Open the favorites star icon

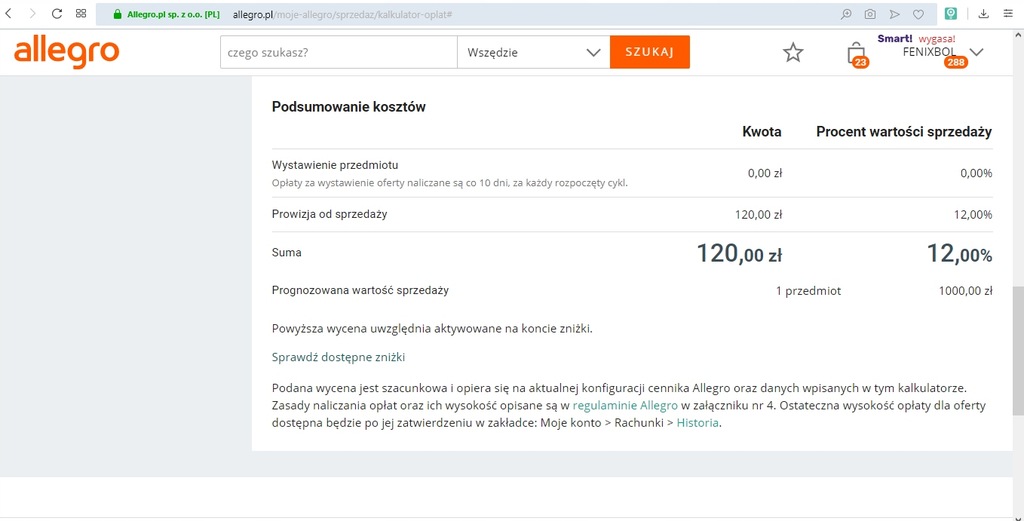pyautogui.click(x=793, y=53)
